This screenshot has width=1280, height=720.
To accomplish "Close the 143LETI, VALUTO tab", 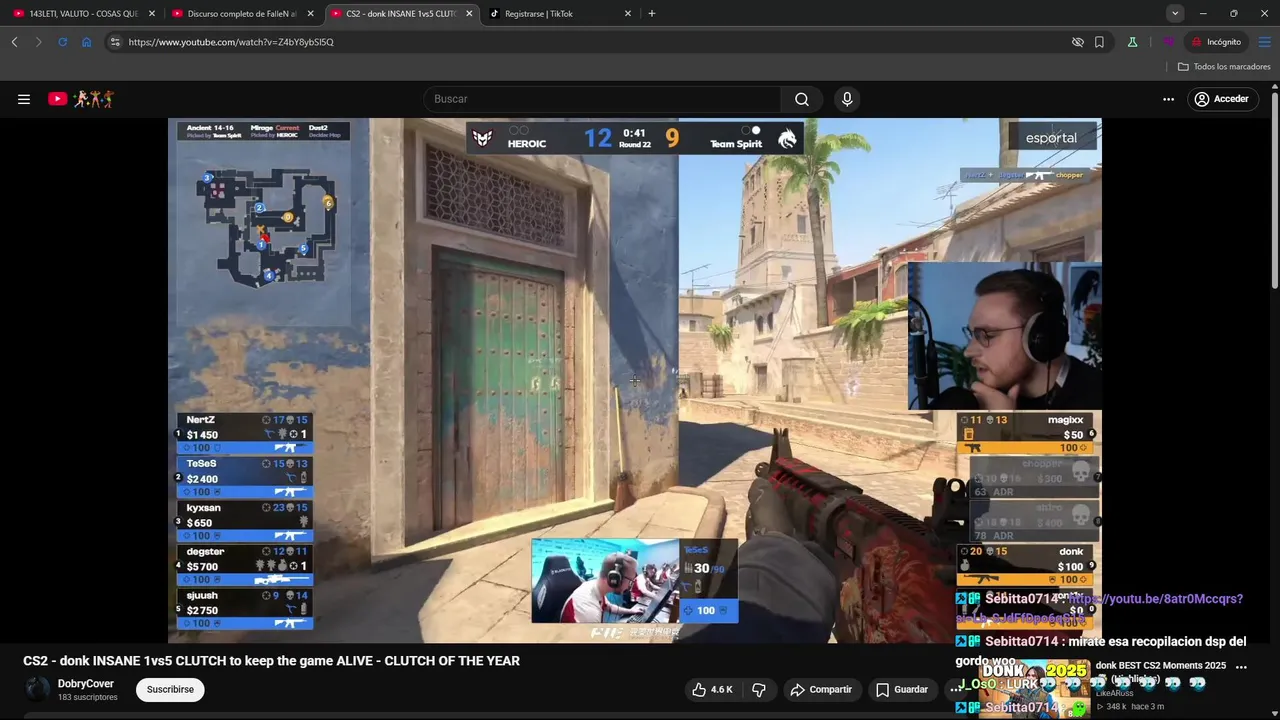I will pos(152,14).
